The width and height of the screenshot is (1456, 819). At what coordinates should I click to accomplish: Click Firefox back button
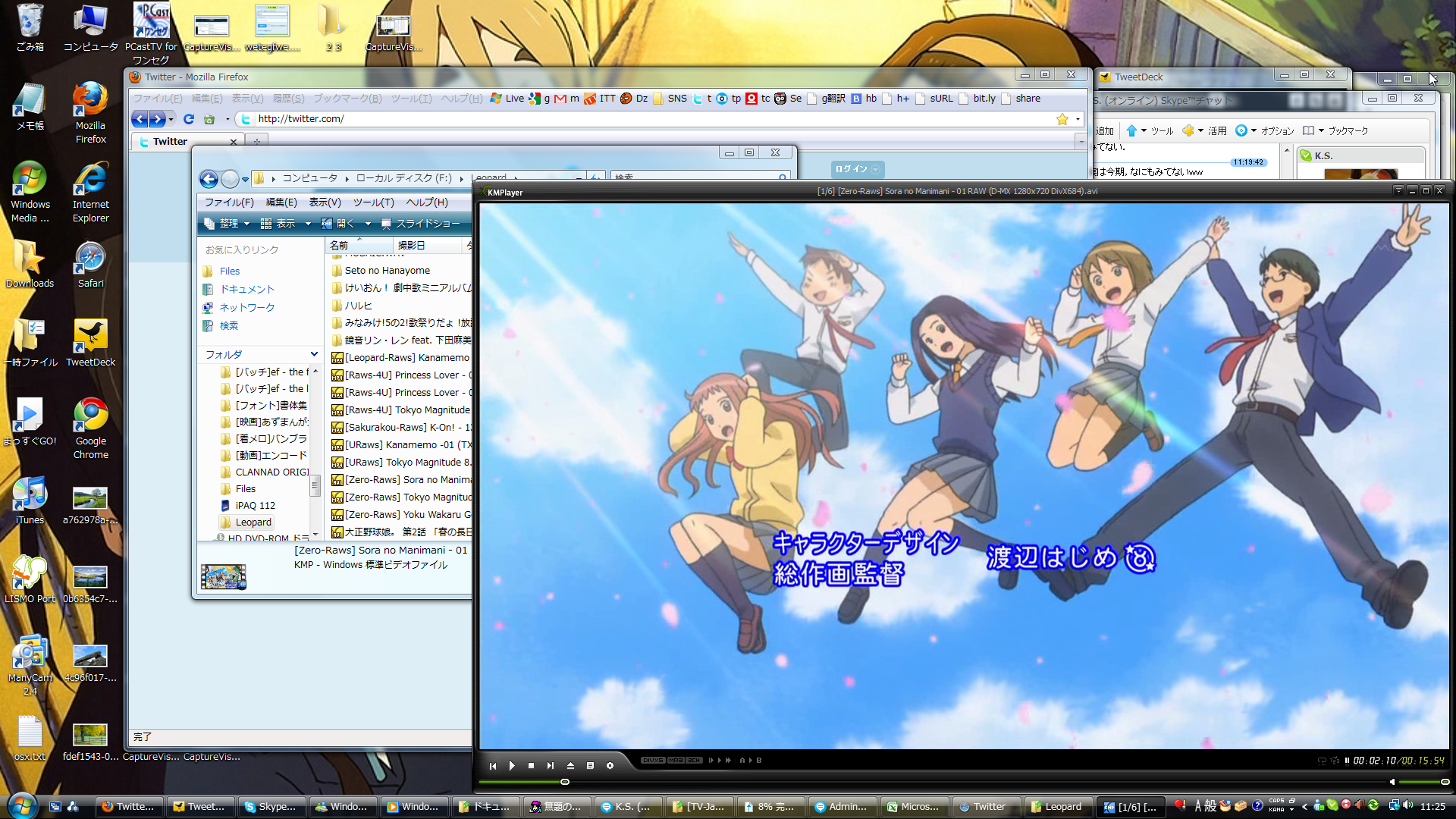coord(140,119)
